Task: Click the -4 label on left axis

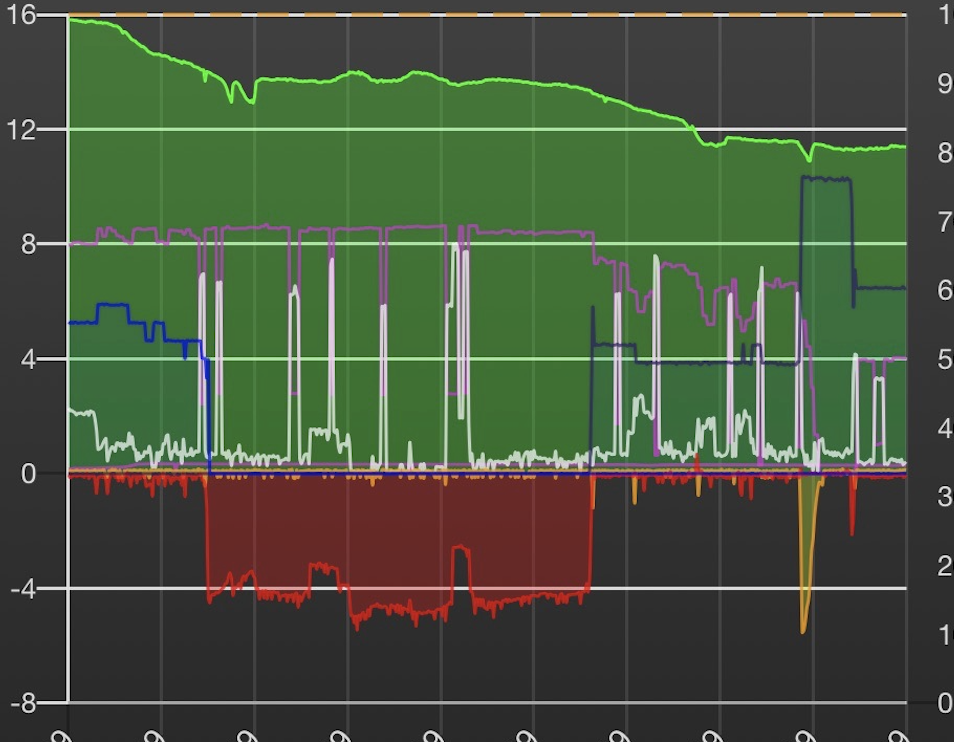Action: click(24, 589)
